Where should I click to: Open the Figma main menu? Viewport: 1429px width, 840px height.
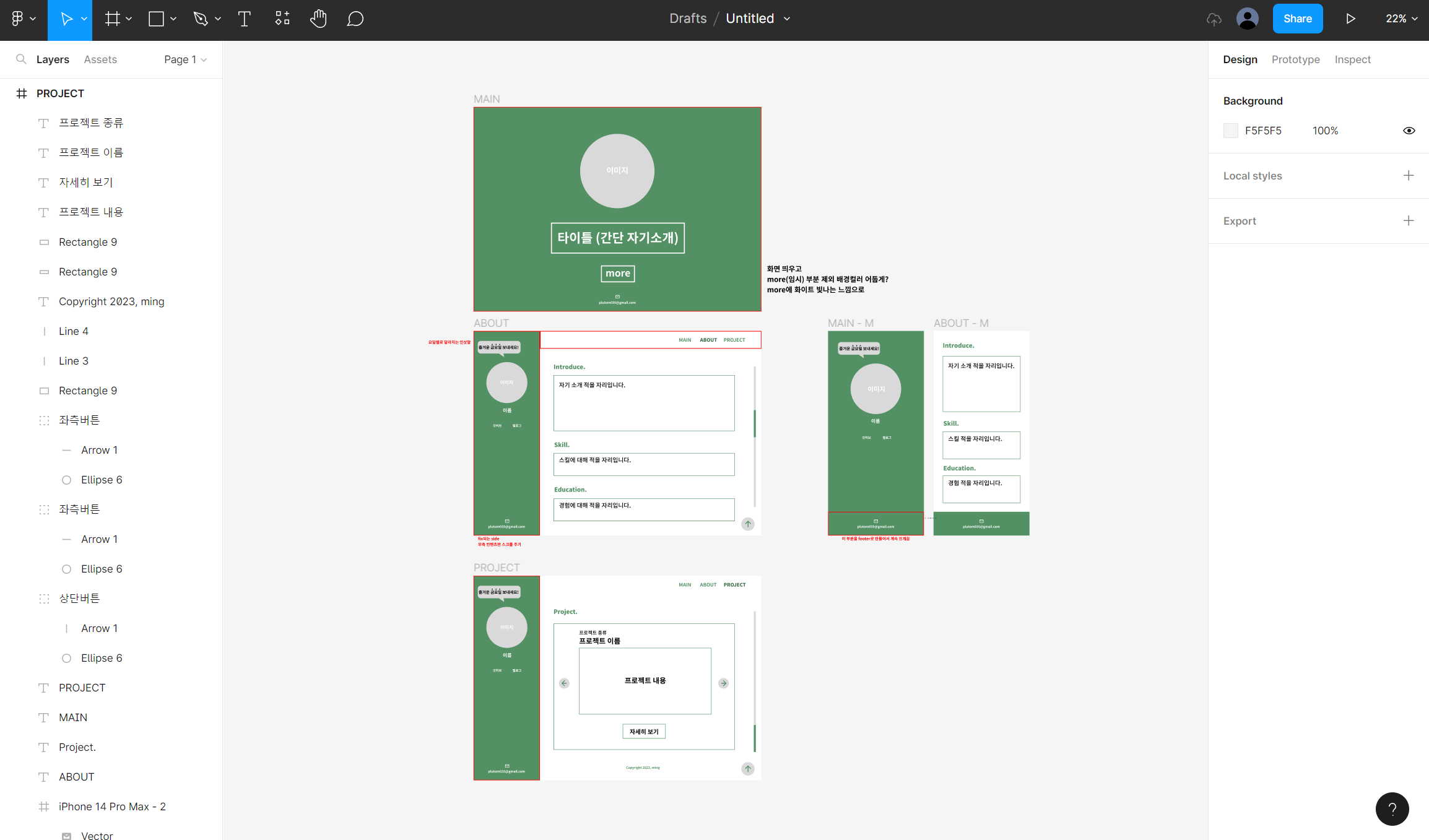(23, 19)
